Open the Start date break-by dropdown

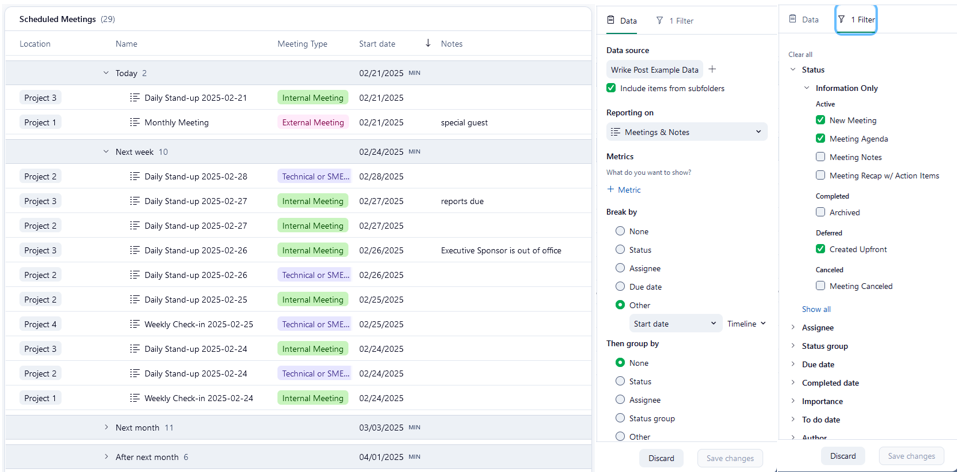(x=675, y=323)
